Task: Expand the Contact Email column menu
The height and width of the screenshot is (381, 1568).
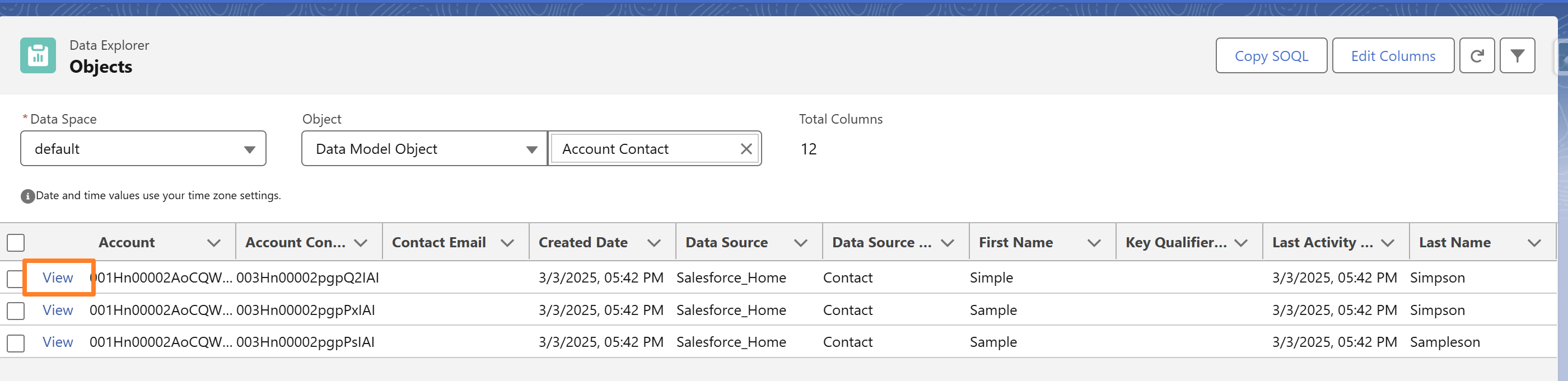Action: click(x=507, y=243)
